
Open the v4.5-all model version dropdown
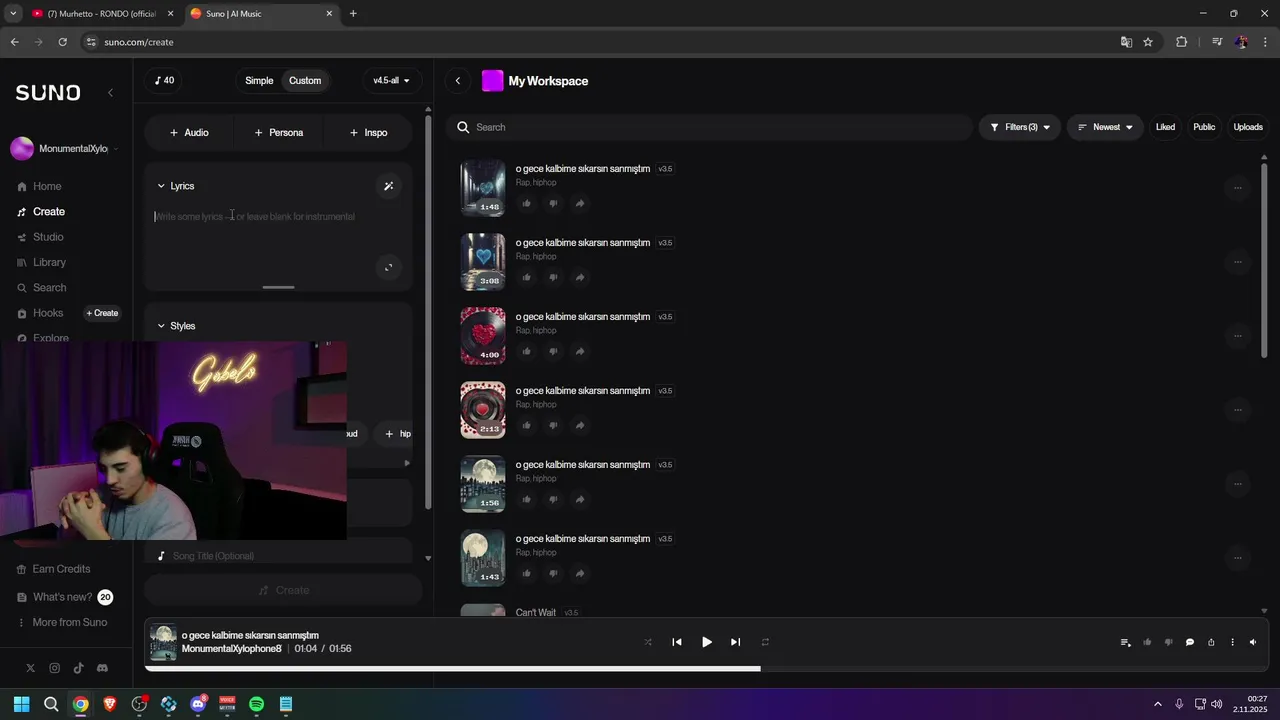(391, 81)
